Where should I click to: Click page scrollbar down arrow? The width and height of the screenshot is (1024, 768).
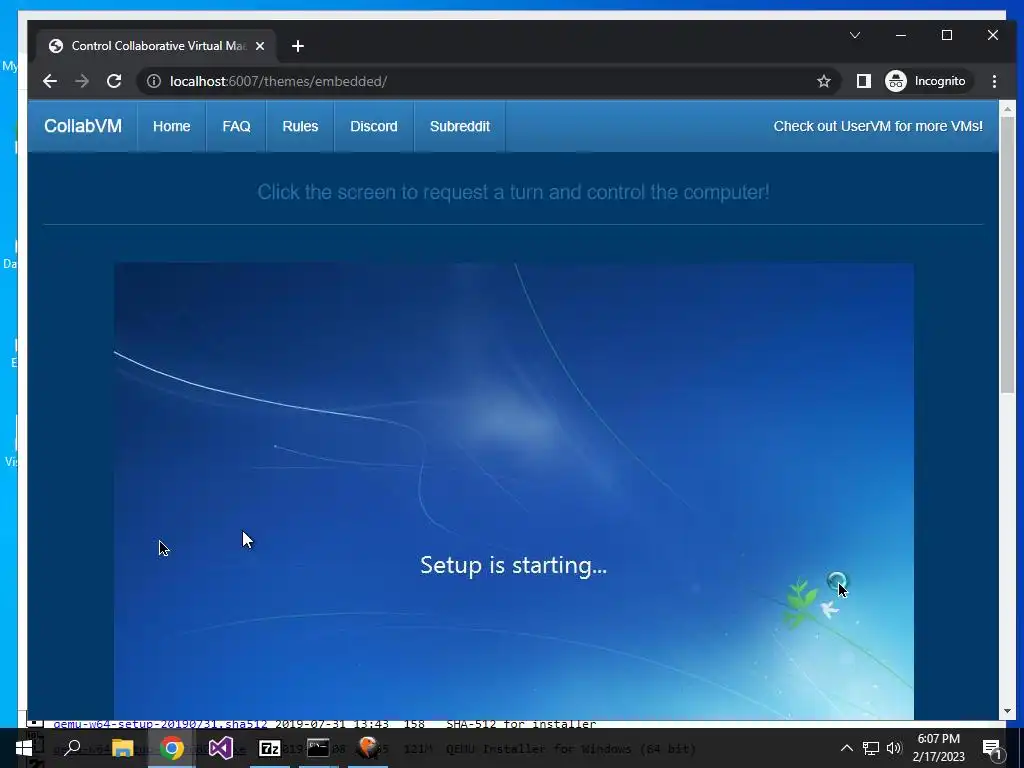tap(1006, 711)
